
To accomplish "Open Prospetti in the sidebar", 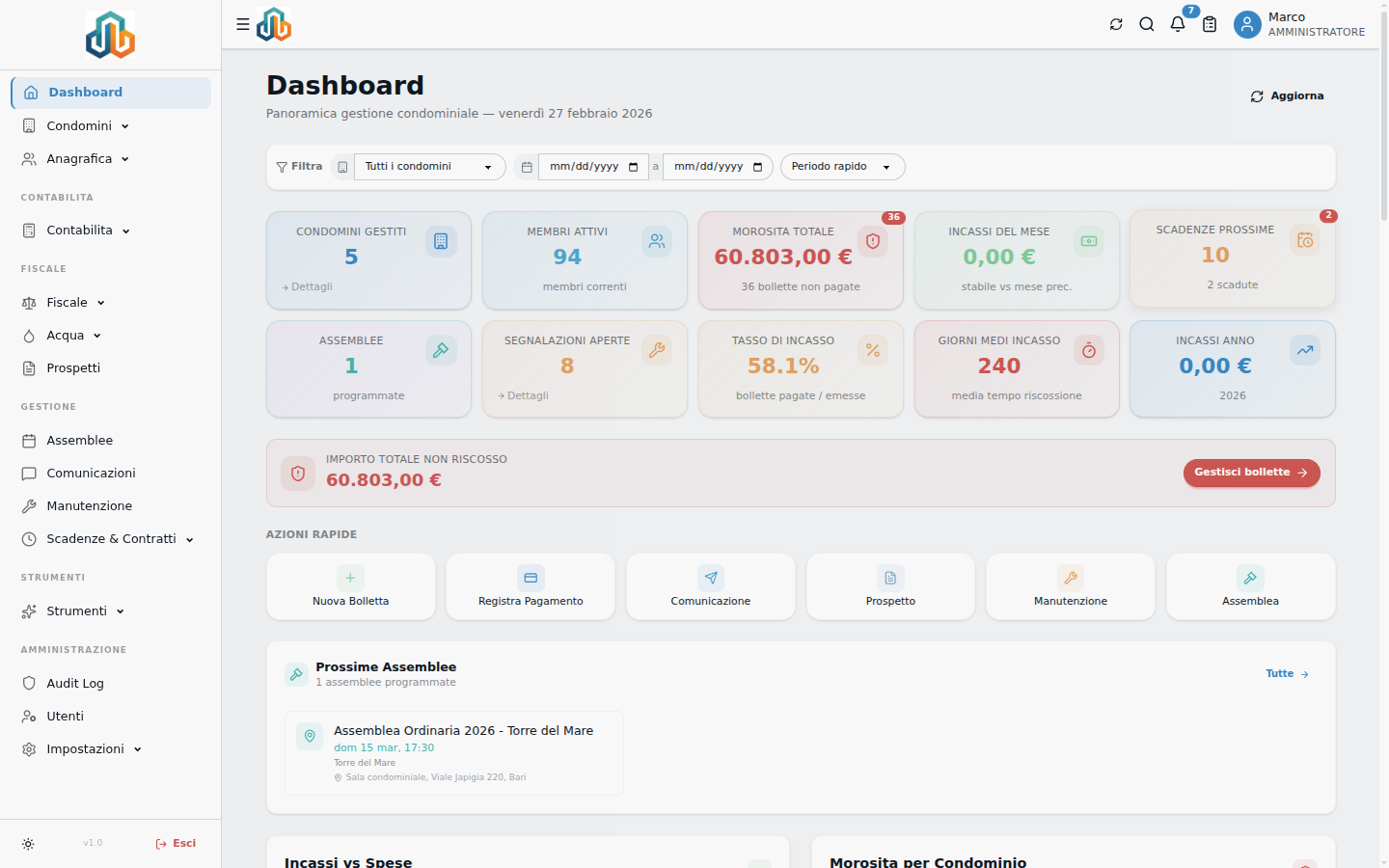I will (x=111, y=368).
